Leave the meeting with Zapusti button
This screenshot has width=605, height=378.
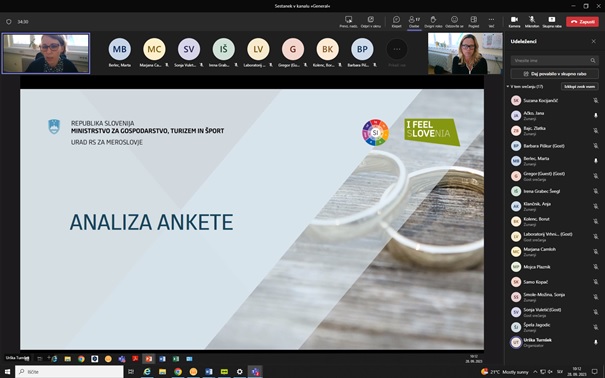tap(582, 22)
